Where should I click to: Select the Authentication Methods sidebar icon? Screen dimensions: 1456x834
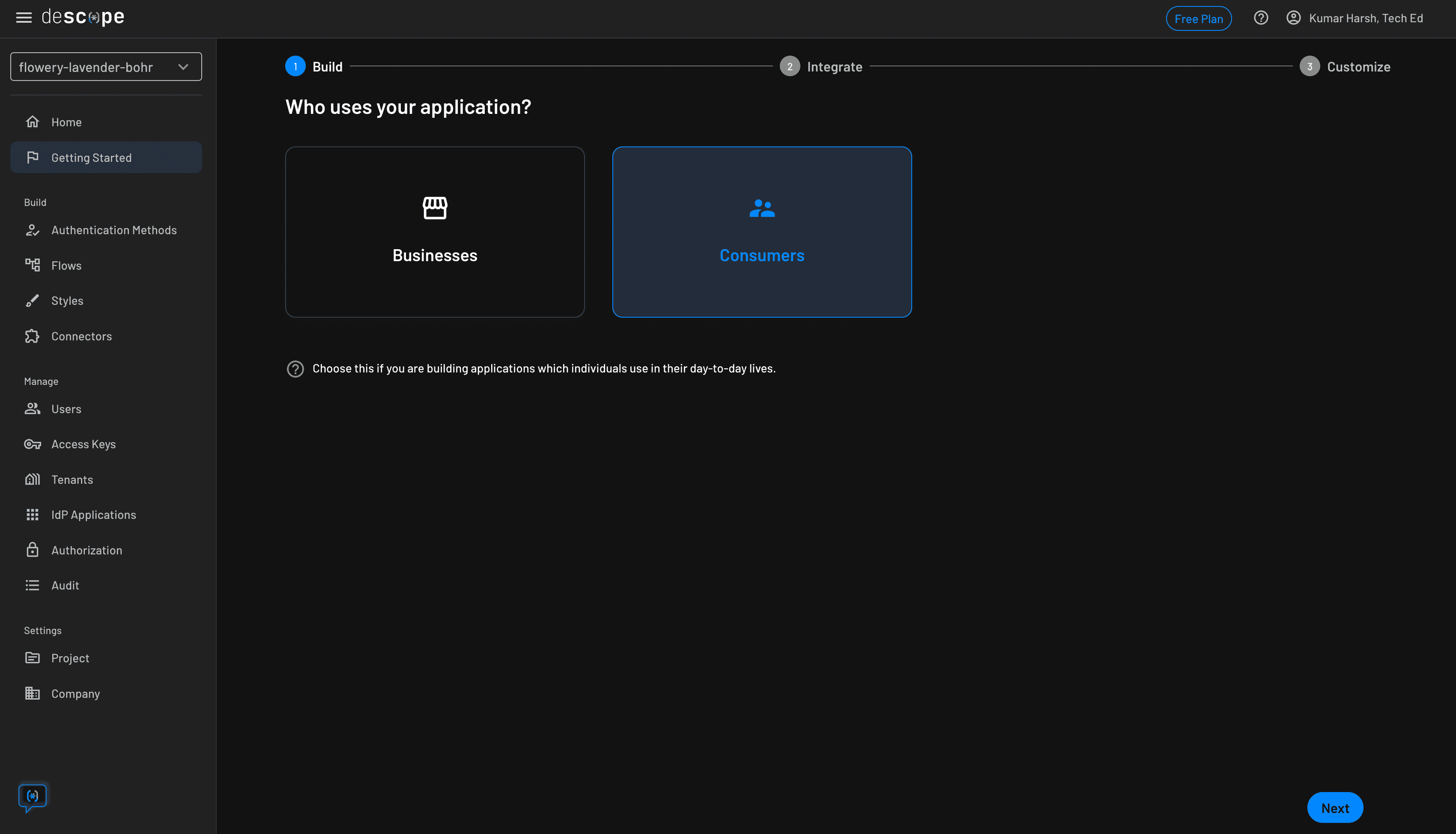click(x=33, y=230)
